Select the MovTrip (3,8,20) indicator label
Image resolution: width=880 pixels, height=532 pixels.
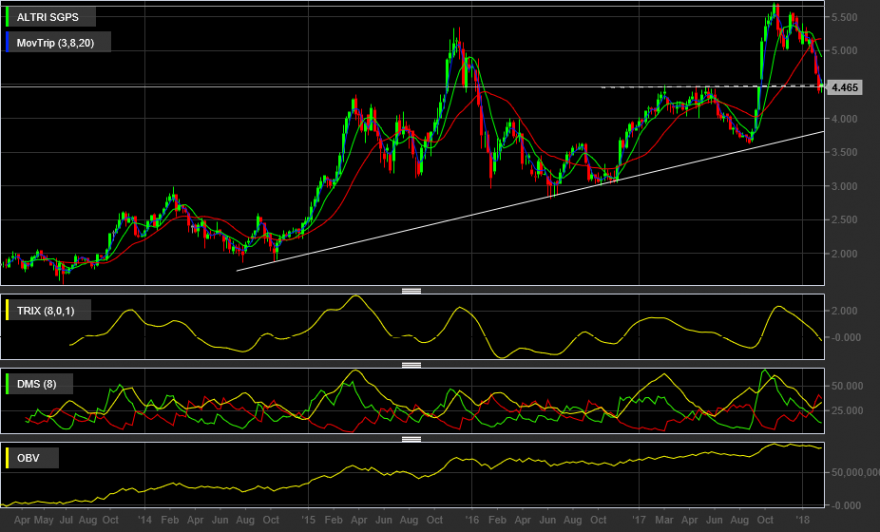(55, 43)
